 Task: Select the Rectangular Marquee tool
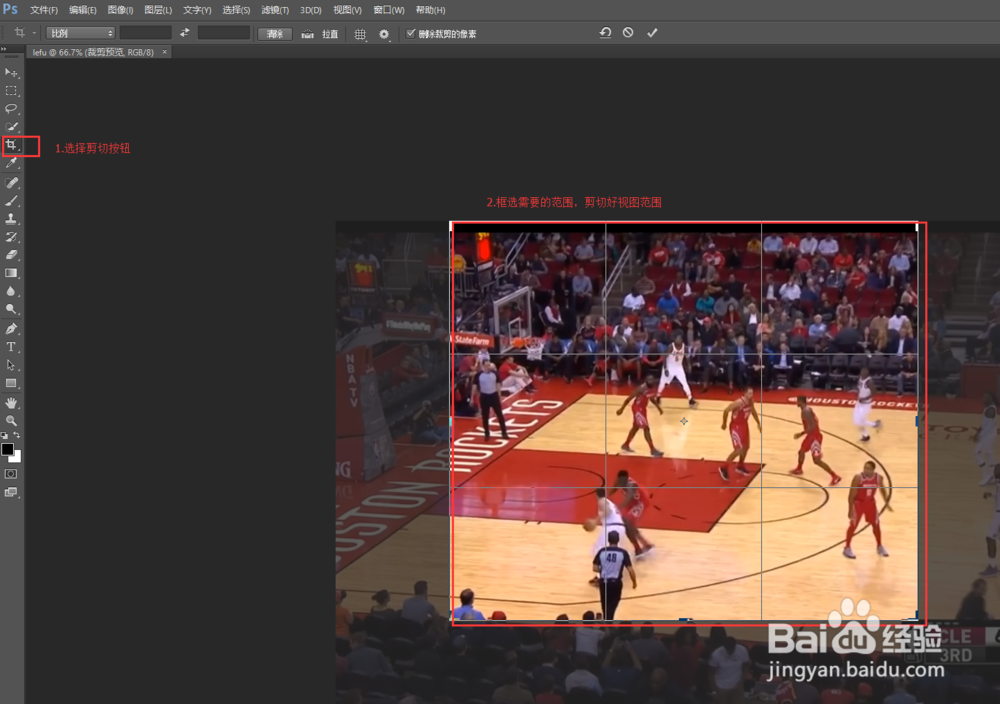[11, 91]
